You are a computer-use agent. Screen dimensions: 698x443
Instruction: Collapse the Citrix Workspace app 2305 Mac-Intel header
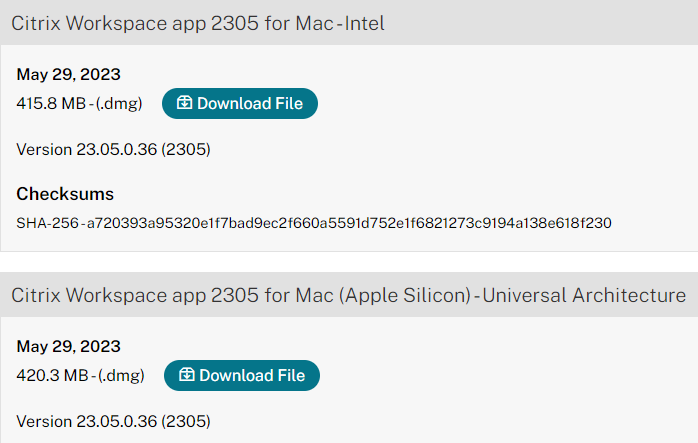[x=349, y=23]
